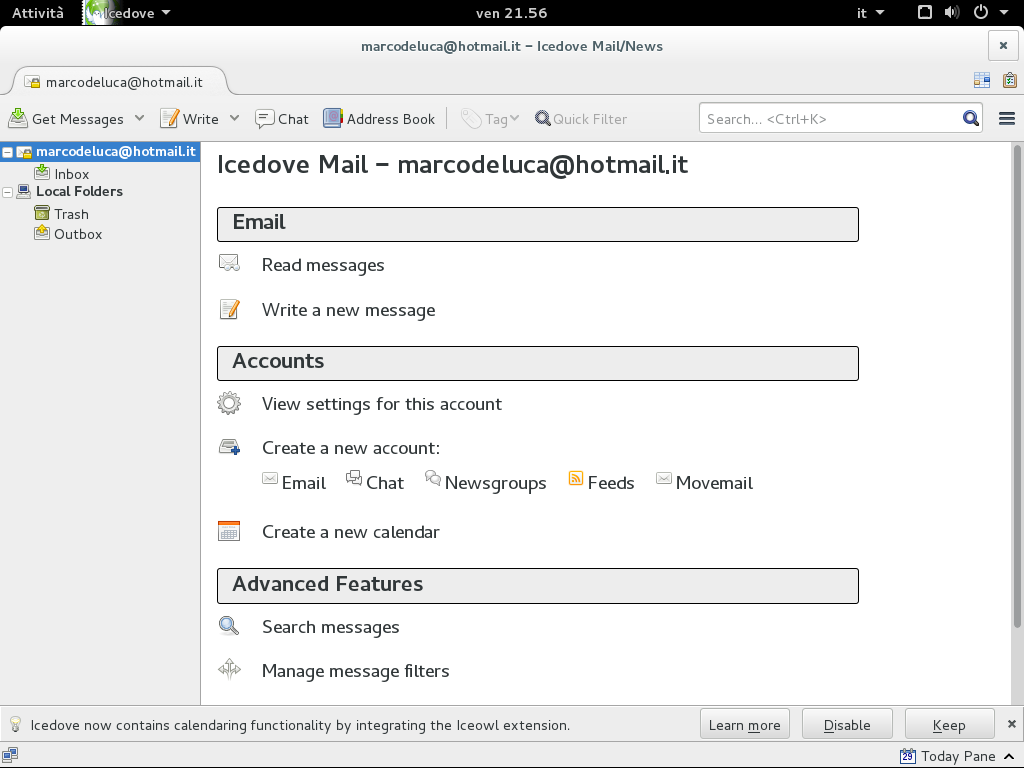This screenshot has width=1024, height=768.
Task: Click the Advanced Features section header
Action: coord(537,586)
